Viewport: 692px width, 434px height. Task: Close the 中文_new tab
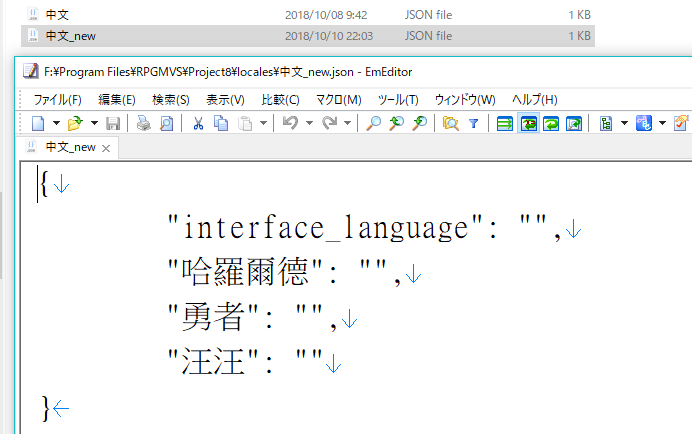coord(106,148)
